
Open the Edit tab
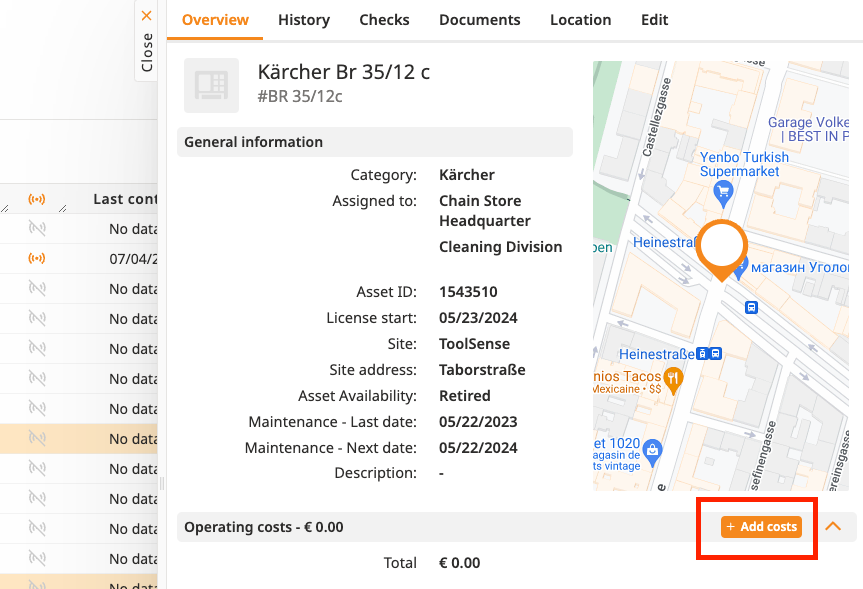[x=654, y=20]
